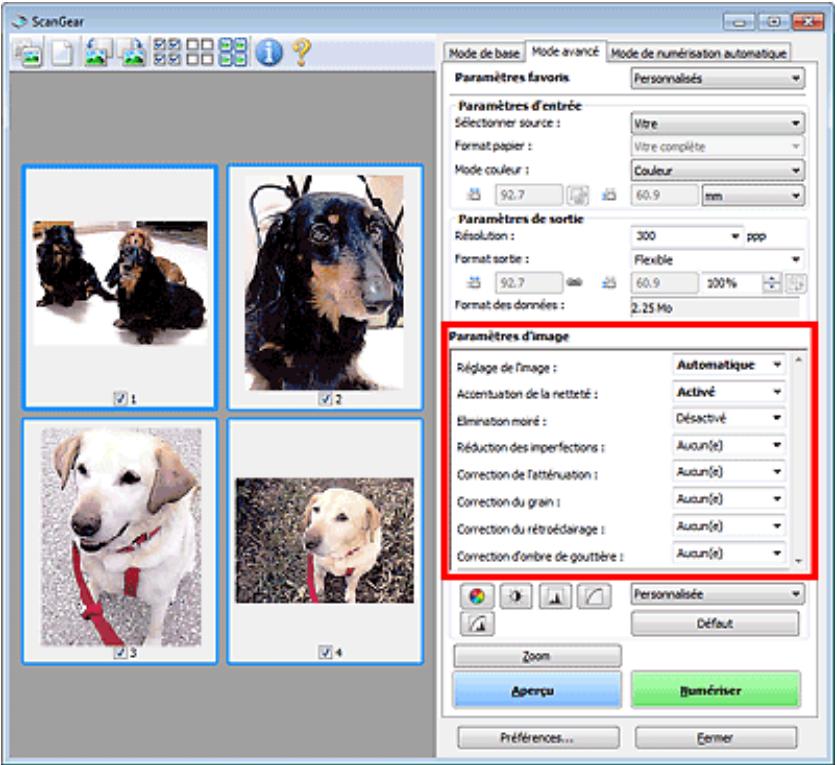Rotate image left with toolbar icon
Viewport: 837px width, 765px height.
[98, 53]
